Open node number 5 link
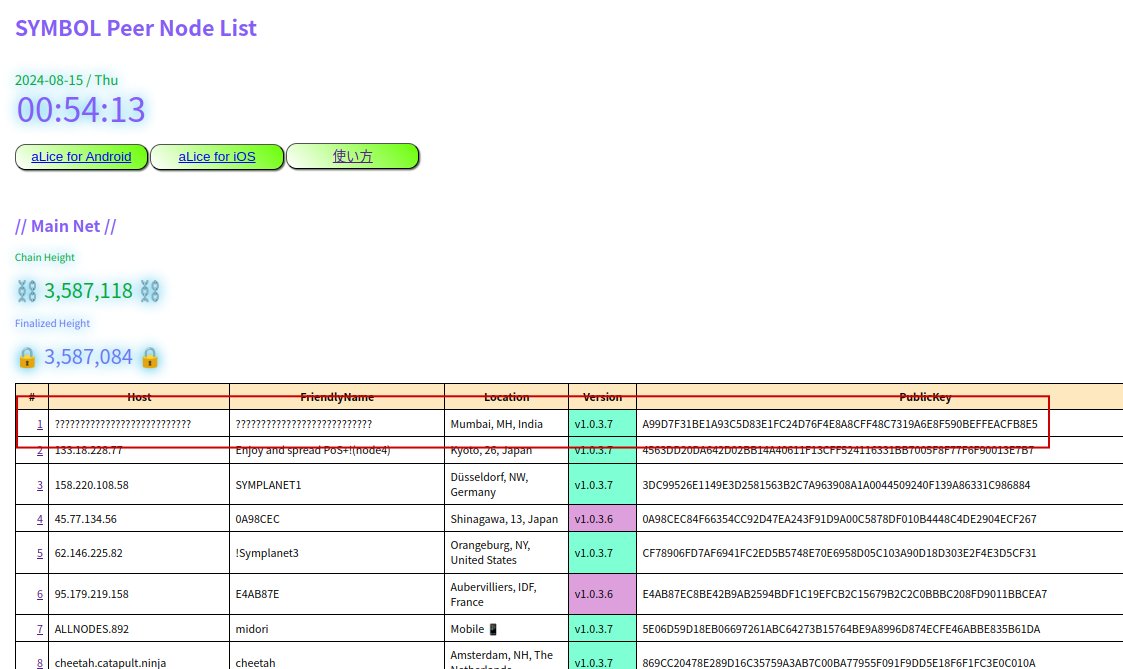 (39, 553)
